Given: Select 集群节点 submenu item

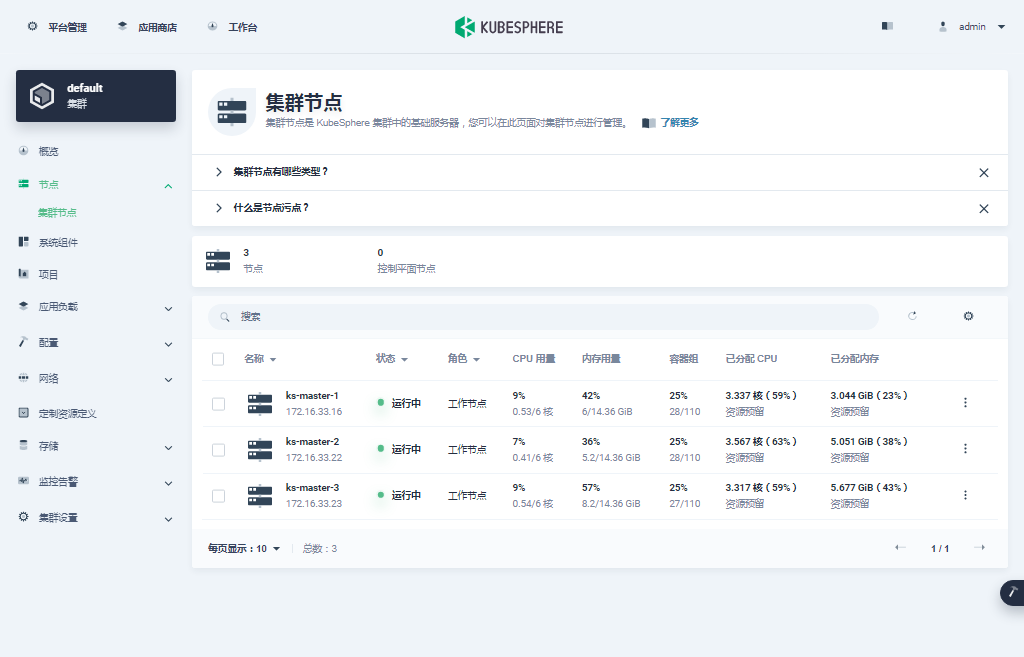Looking at the screenshot, I should click(x=57, y=212).
